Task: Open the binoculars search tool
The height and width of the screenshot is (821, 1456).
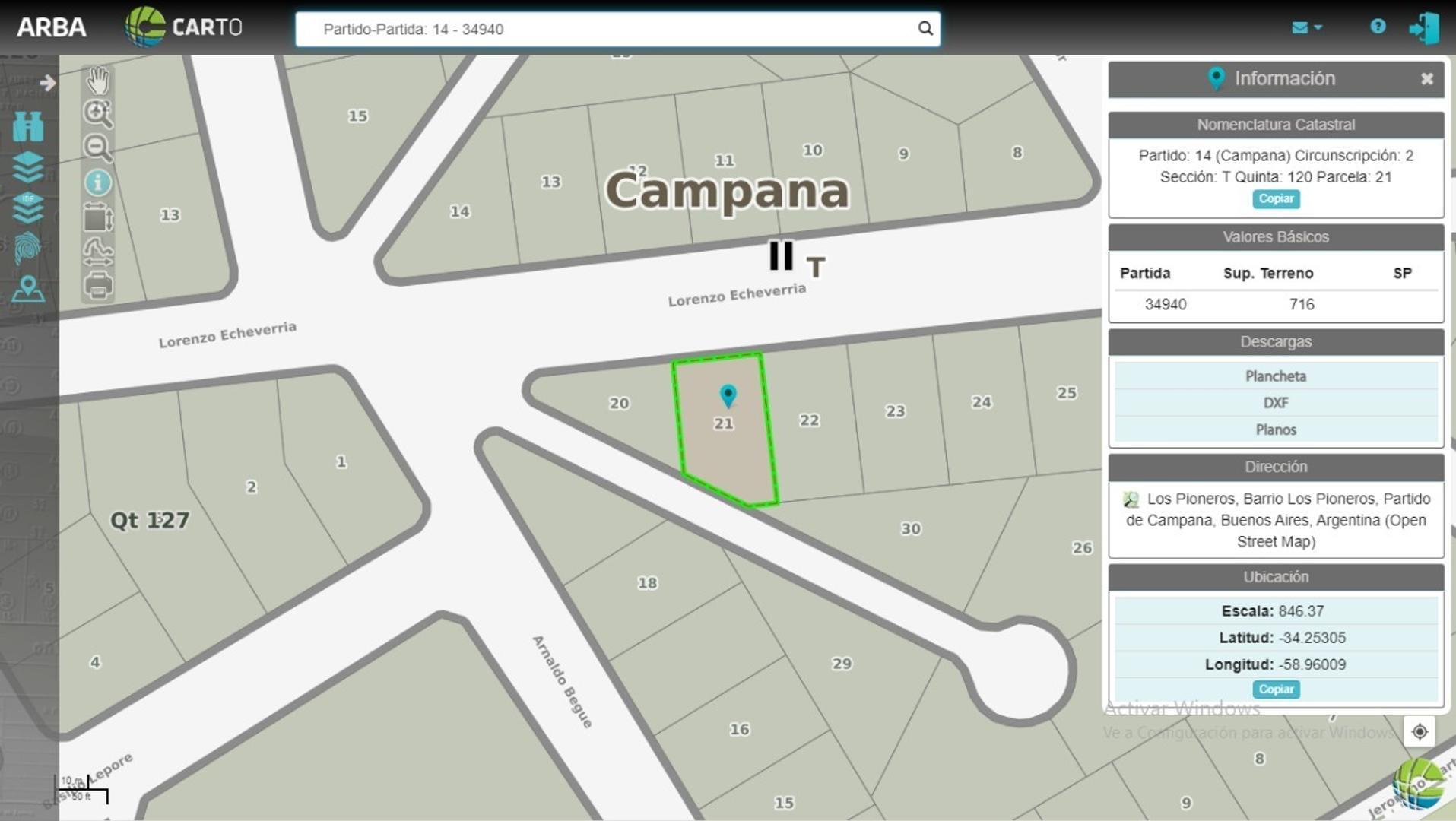Action: pos(28,128)
